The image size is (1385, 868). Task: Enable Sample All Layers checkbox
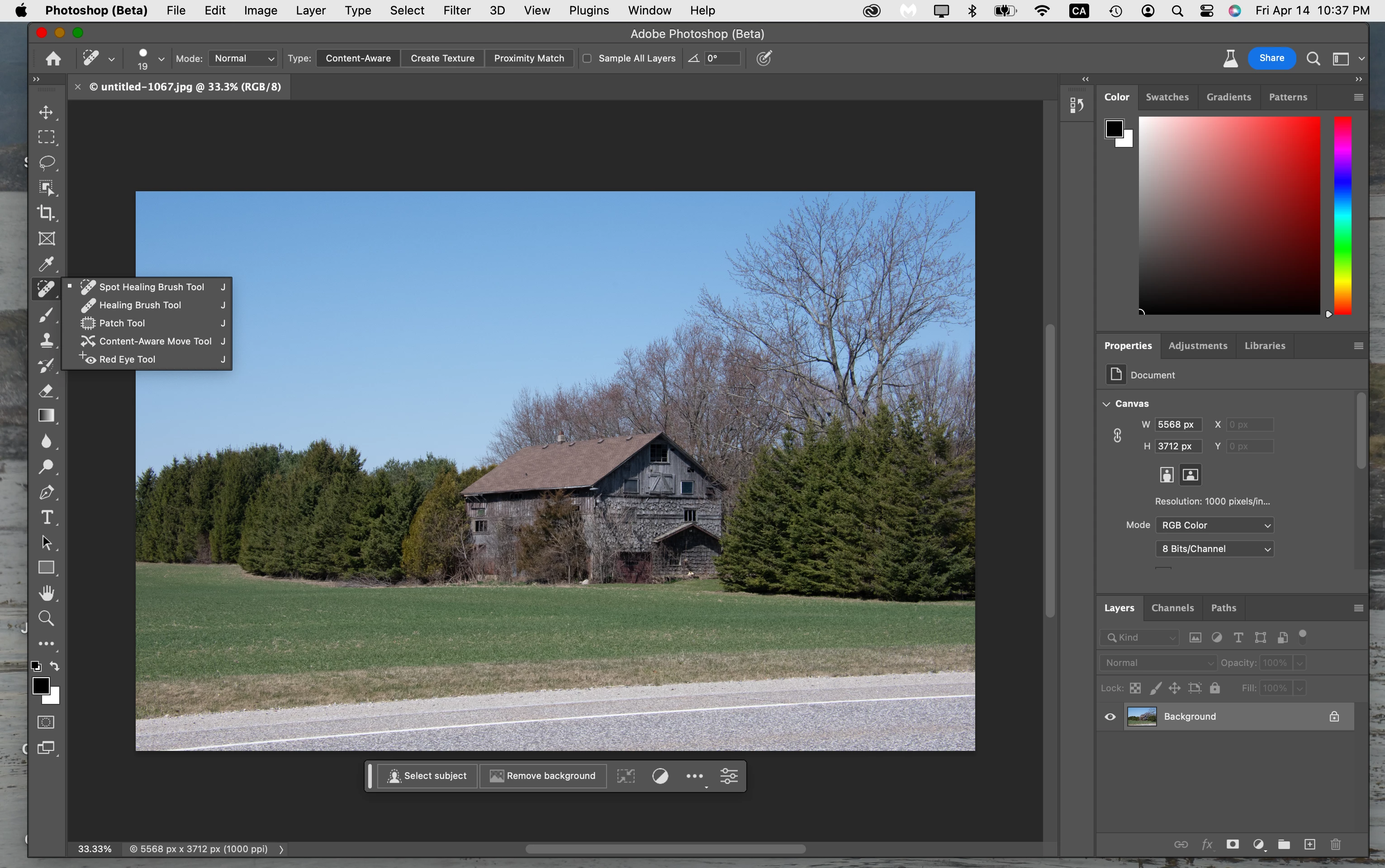point(587,59)
